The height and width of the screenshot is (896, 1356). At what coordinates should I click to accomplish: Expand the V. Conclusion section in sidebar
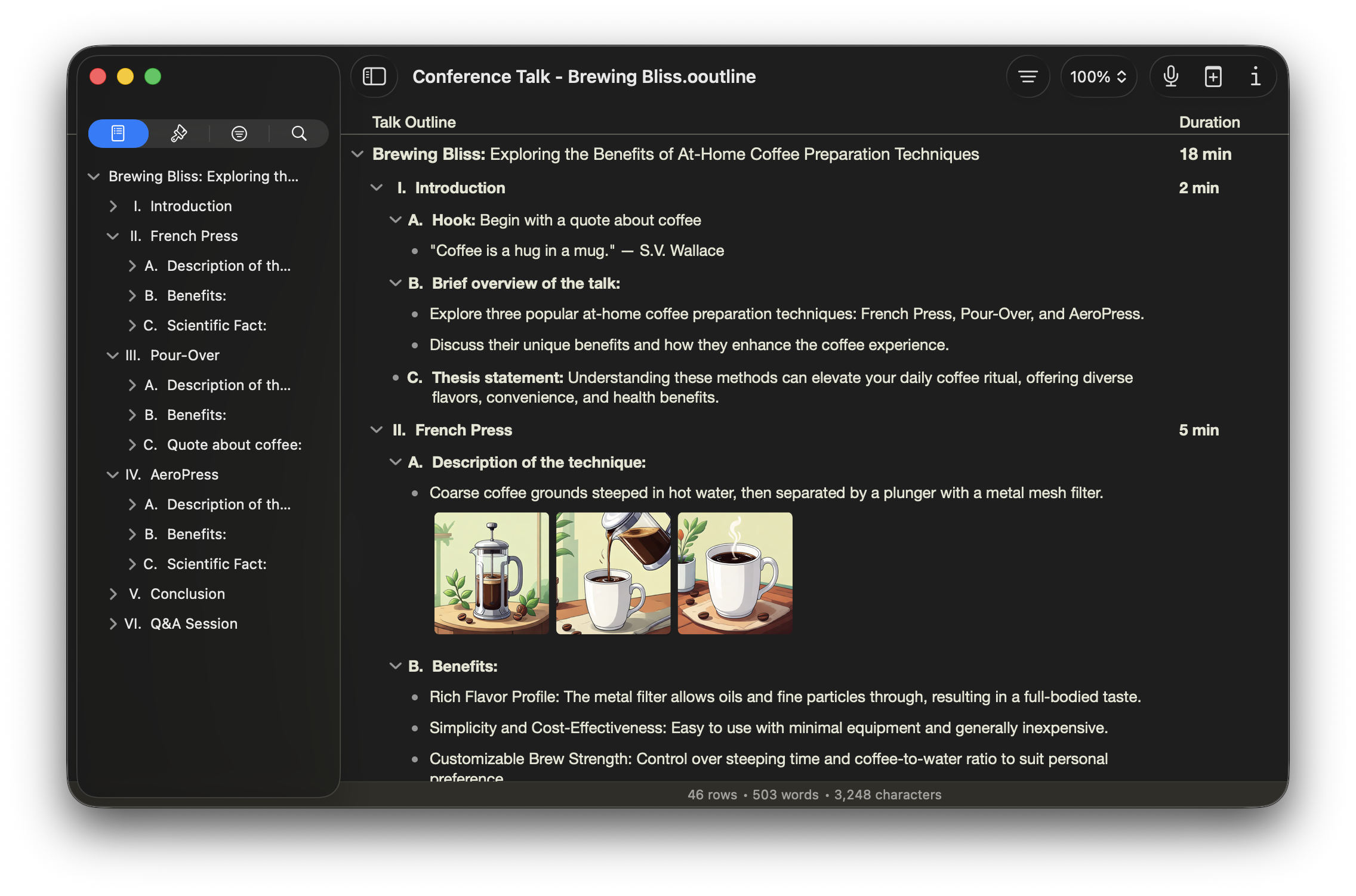point(113,594)
